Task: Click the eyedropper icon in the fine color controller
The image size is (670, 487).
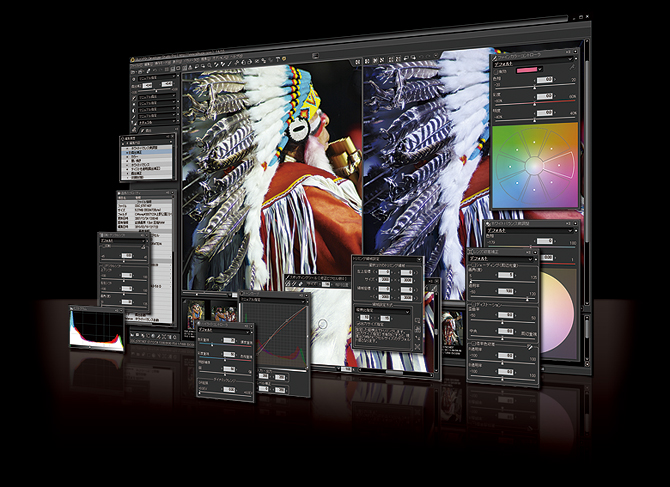Action: (x=572, y=67)
